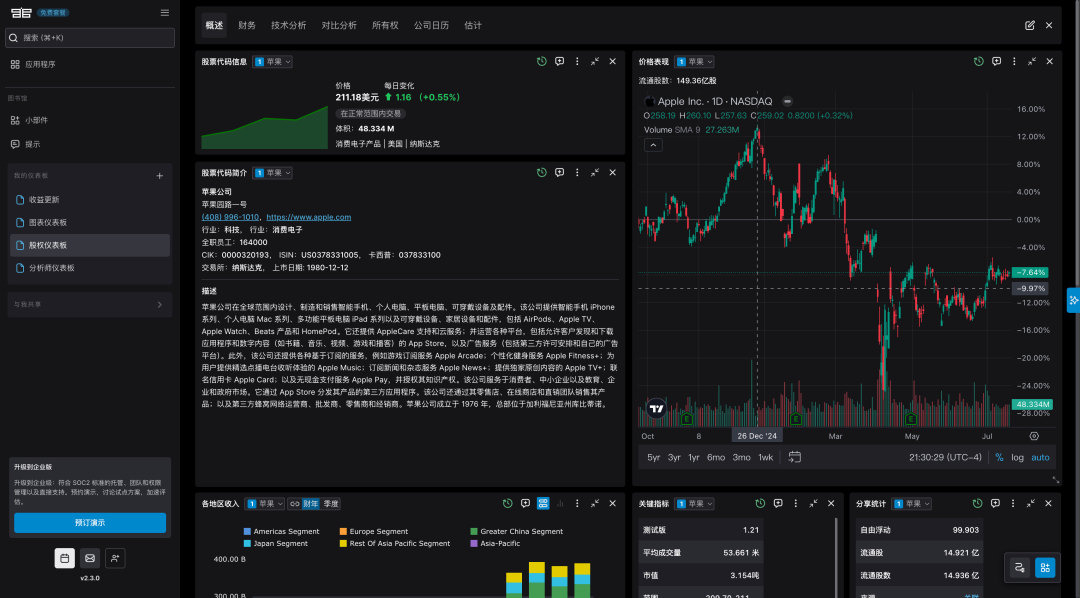This screenshot has height=598, width=1080.
Task: Open chat icon in the 关键指标 widget
Action: (x=778, y=504)
